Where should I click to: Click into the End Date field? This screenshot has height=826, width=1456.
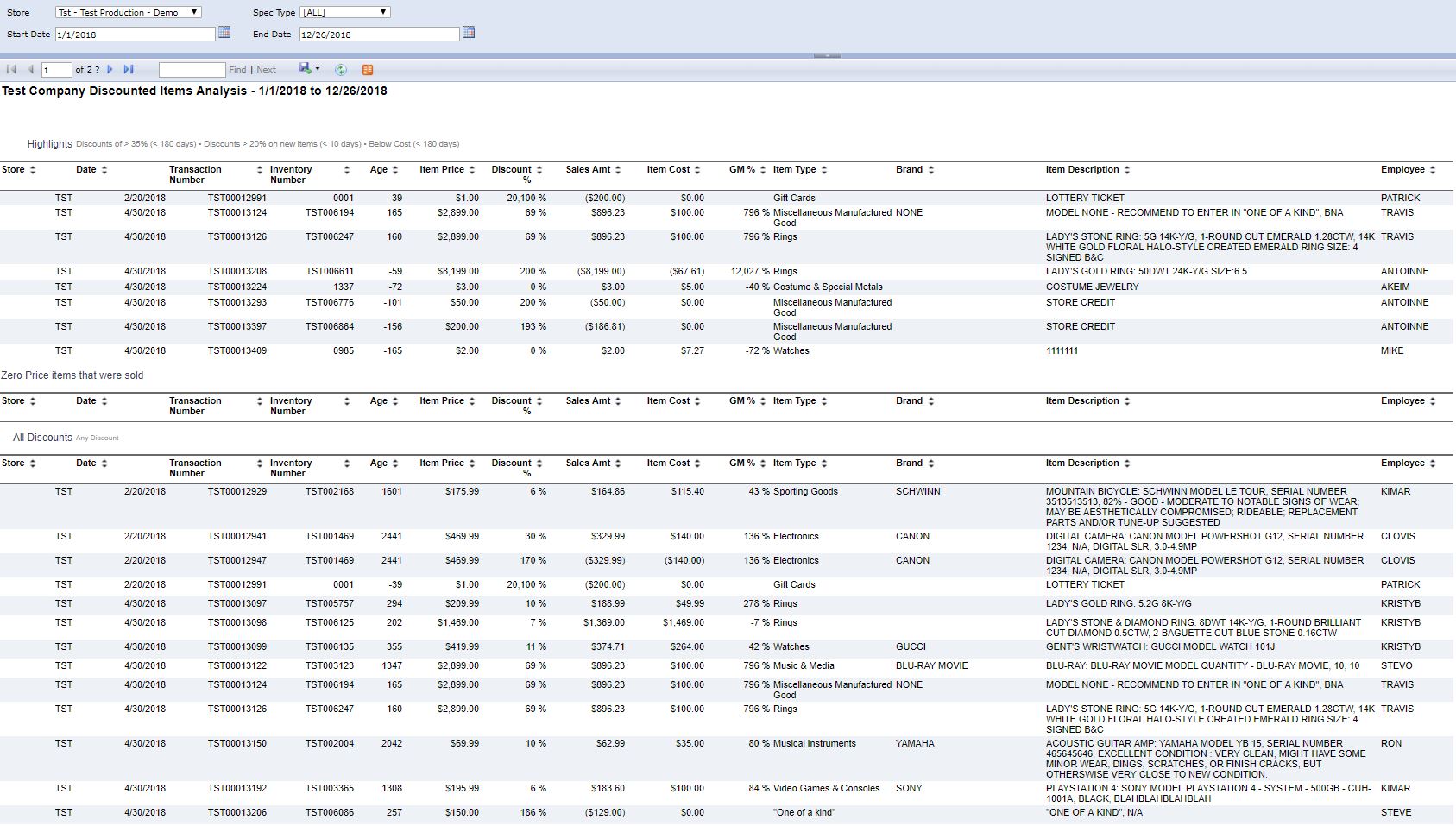coord(379,35)
